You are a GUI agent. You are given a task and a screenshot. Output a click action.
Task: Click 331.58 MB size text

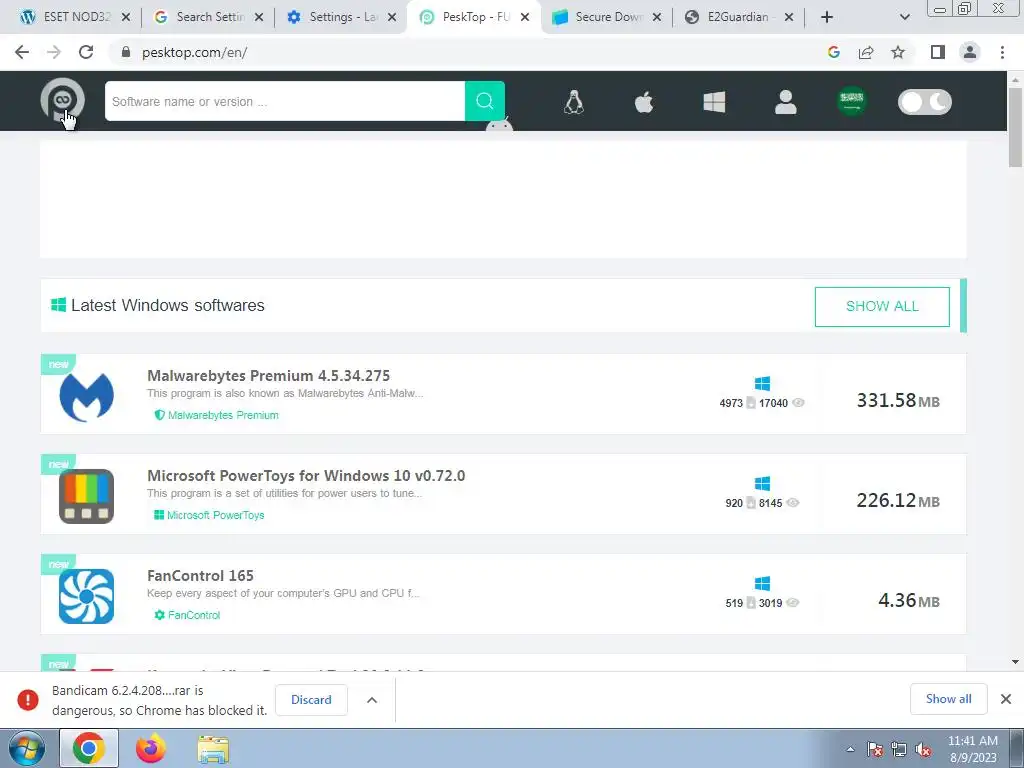898,400
